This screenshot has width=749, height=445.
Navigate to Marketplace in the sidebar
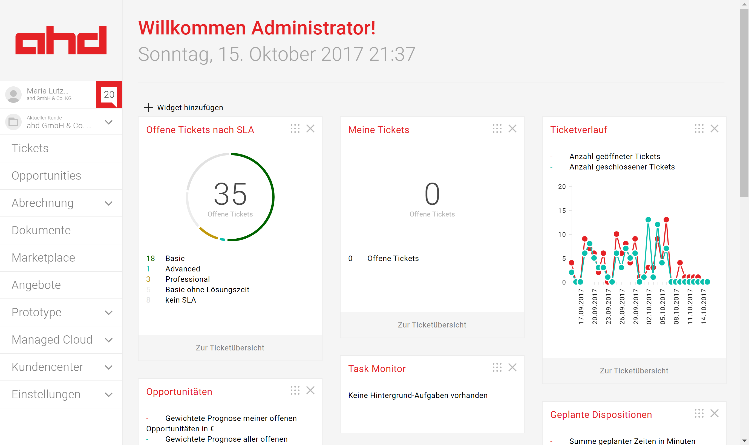pyautogui.click(x=43, y=258)
